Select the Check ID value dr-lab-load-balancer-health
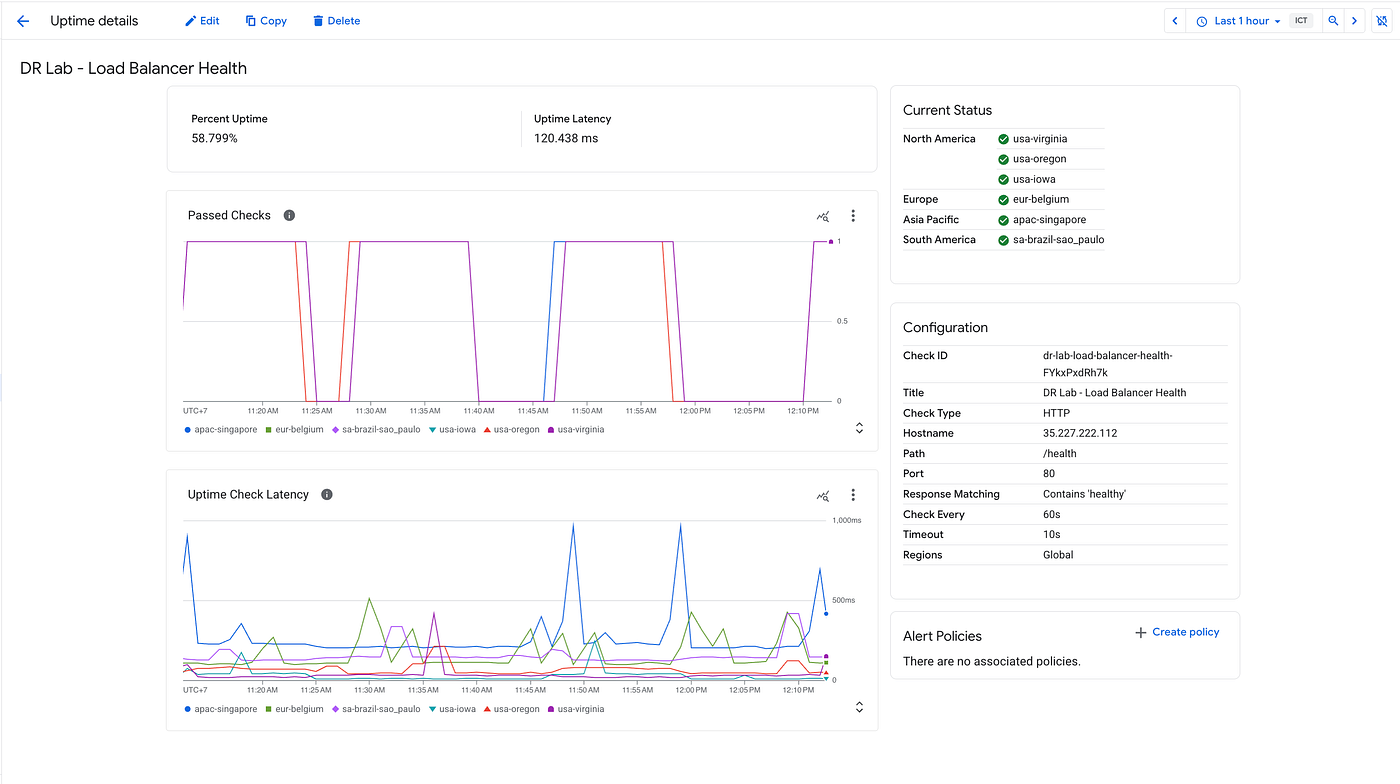Screen dimensions: 1400x784 [1107, 364]
